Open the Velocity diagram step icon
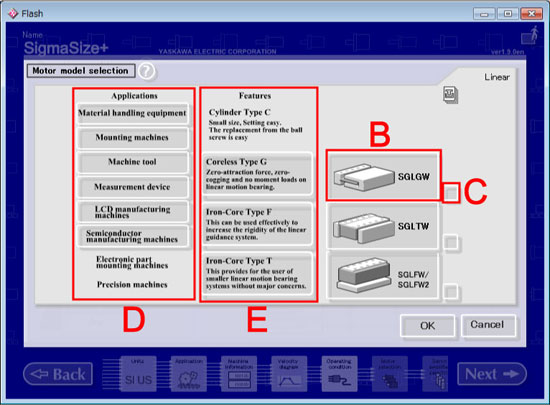The width and height of the screenshot is (550, 405). [289, 374]
